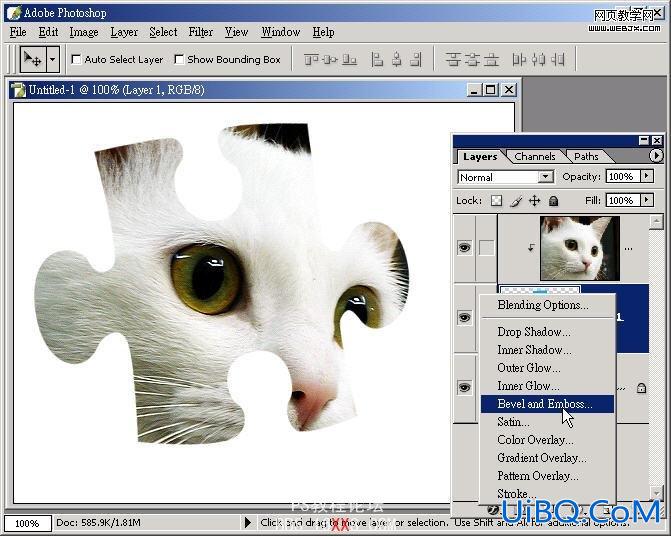Click the Align Top Edges icon
This screenshot has width=671, height=536.
(x=311, y=59)
